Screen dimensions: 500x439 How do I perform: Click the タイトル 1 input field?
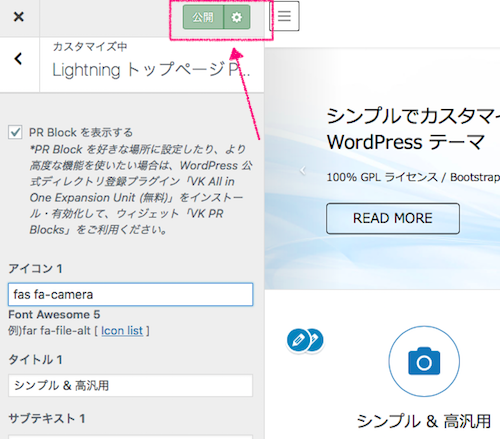[131, 385]
